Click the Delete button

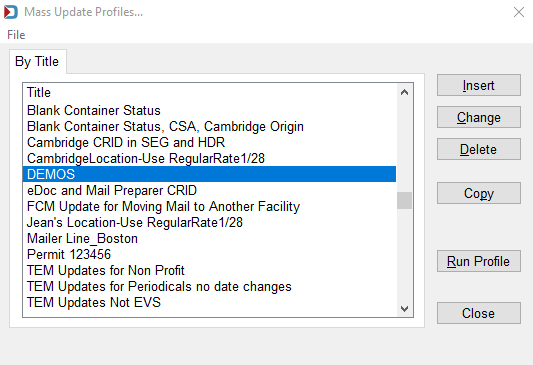pyautogui.click(x=479, y=149)
